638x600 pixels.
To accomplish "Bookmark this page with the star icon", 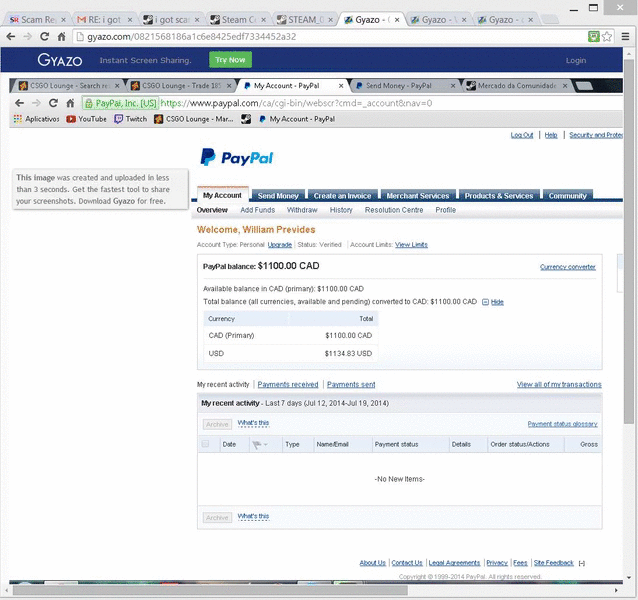I will click(607, 37).
